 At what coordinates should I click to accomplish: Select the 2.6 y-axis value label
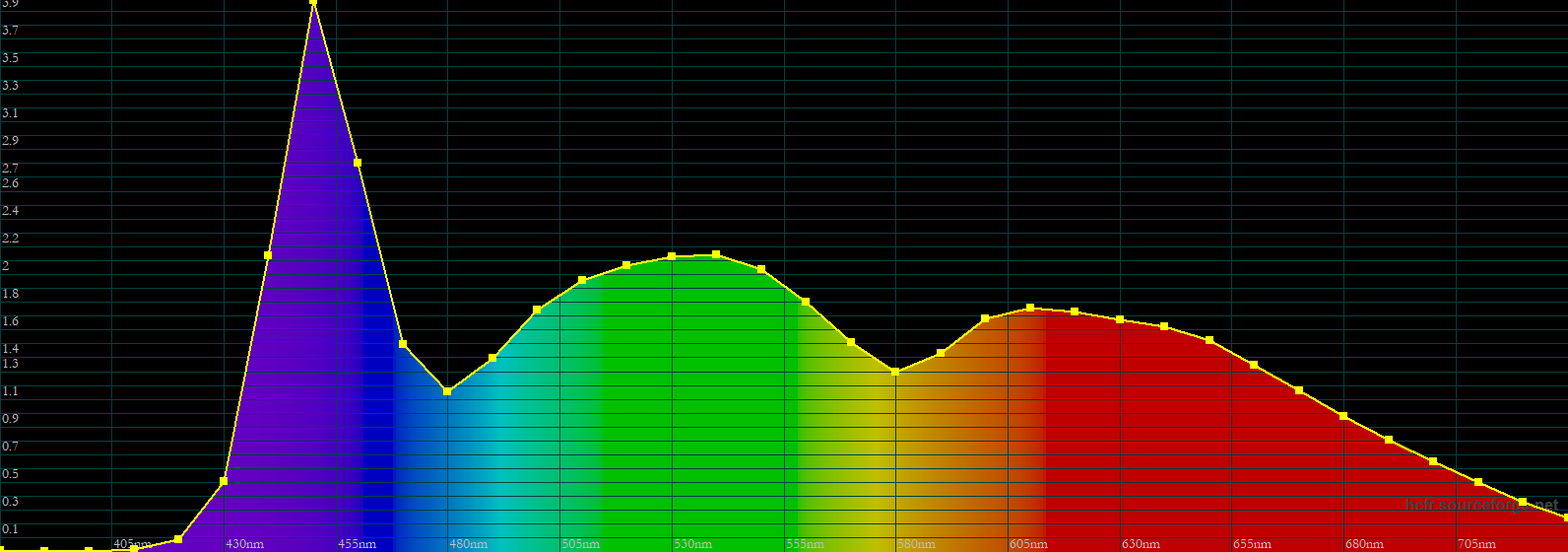(x=10, y=183)
